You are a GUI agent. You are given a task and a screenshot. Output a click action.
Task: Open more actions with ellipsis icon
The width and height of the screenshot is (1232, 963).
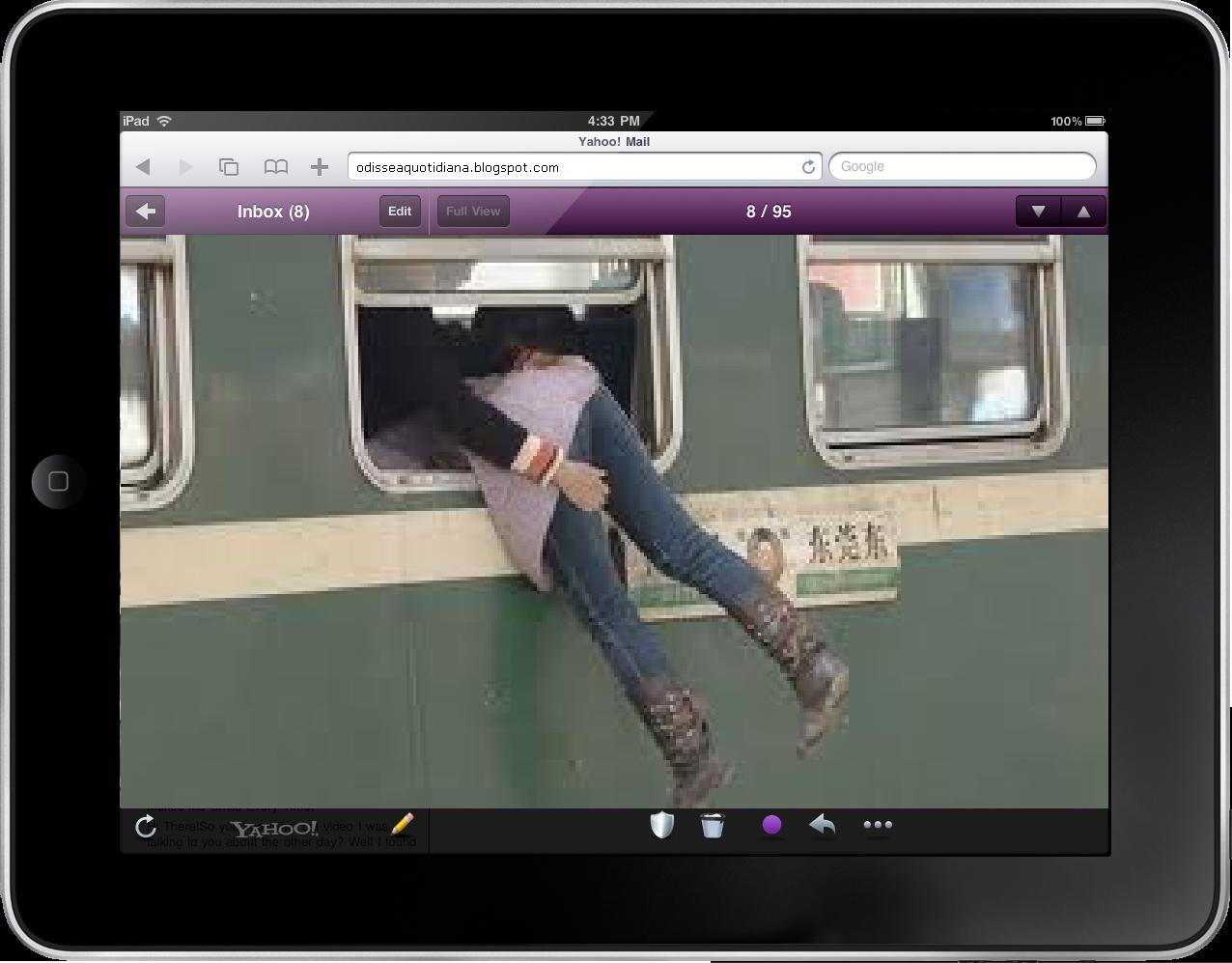pyautogui.click(x=878, y=825)
